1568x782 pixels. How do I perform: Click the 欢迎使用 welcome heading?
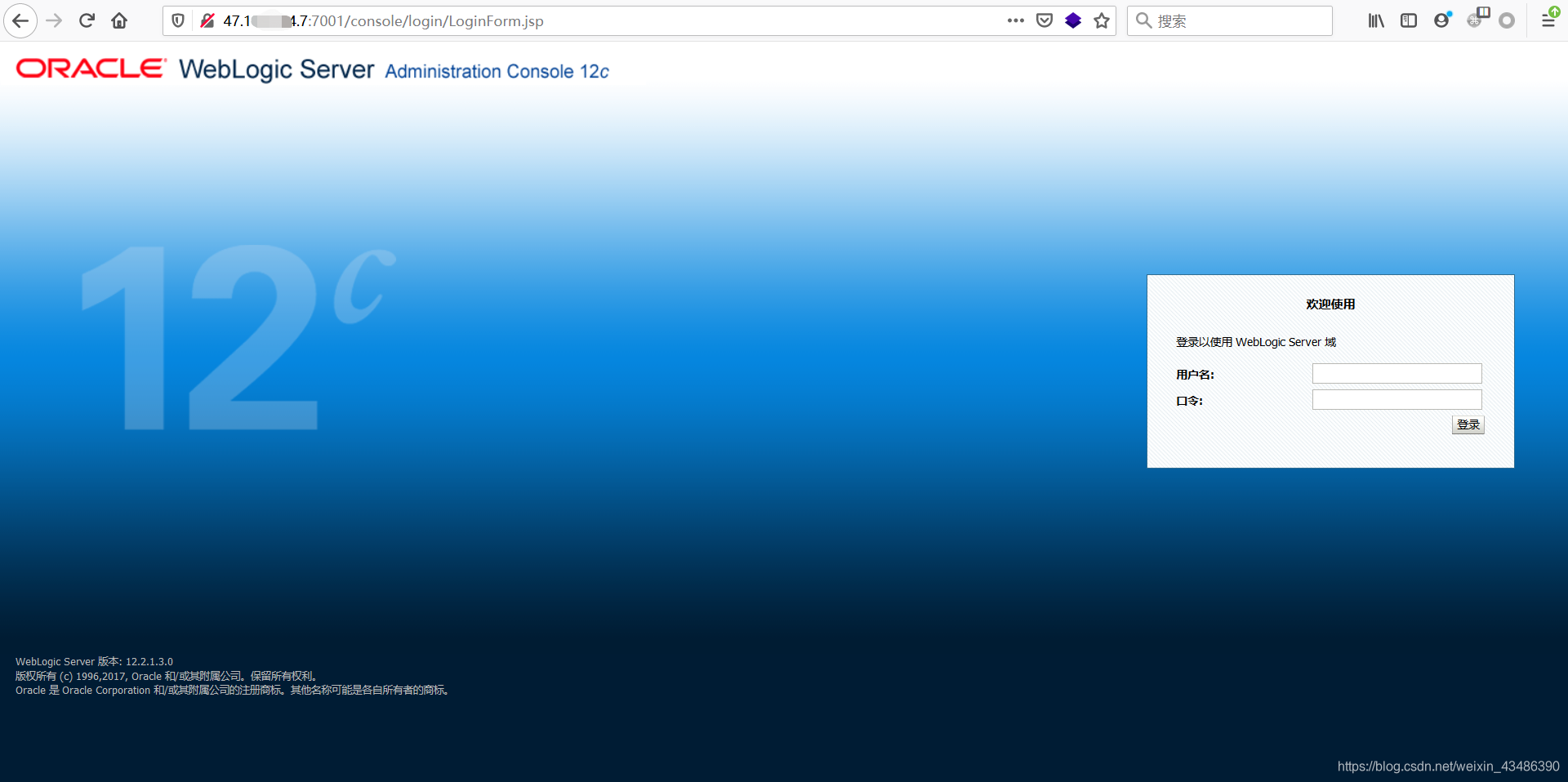1330,304
